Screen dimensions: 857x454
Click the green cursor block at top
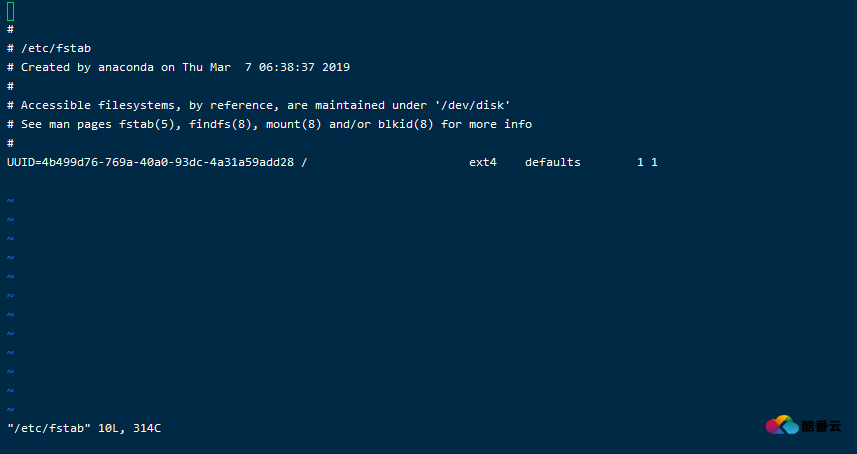coord(10,12)
